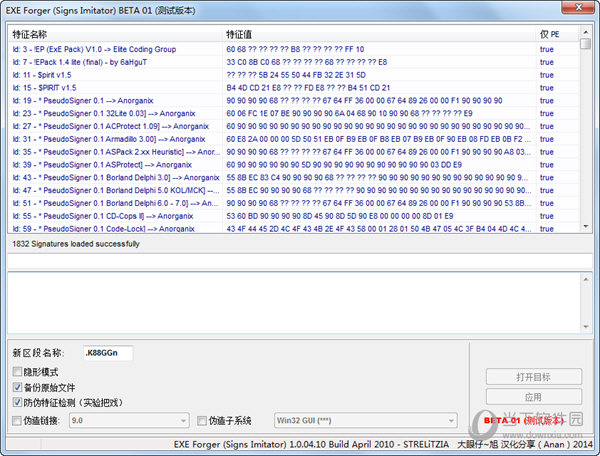This screenshot has width=600, height=456.
Task: Click the log pane scroll up arrow
Action: [586, 279]
